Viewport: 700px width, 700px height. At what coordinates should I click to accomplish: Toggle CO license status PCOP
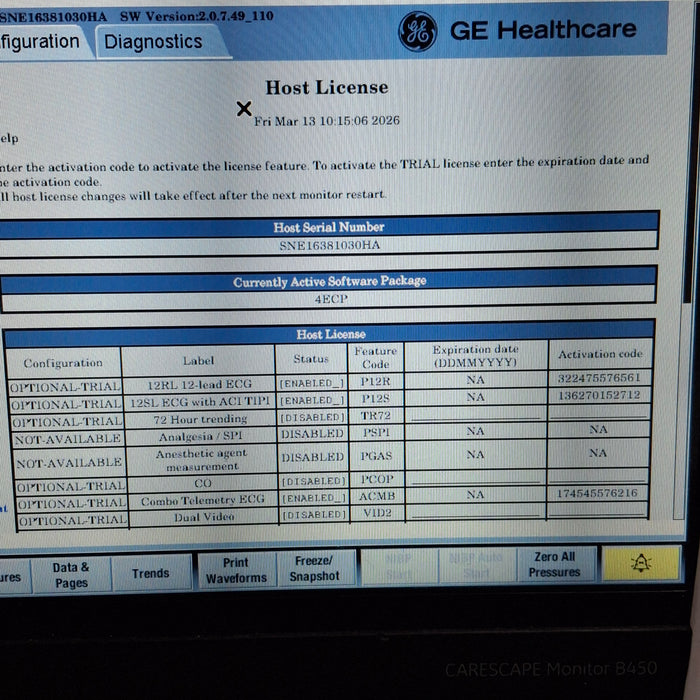313,481
